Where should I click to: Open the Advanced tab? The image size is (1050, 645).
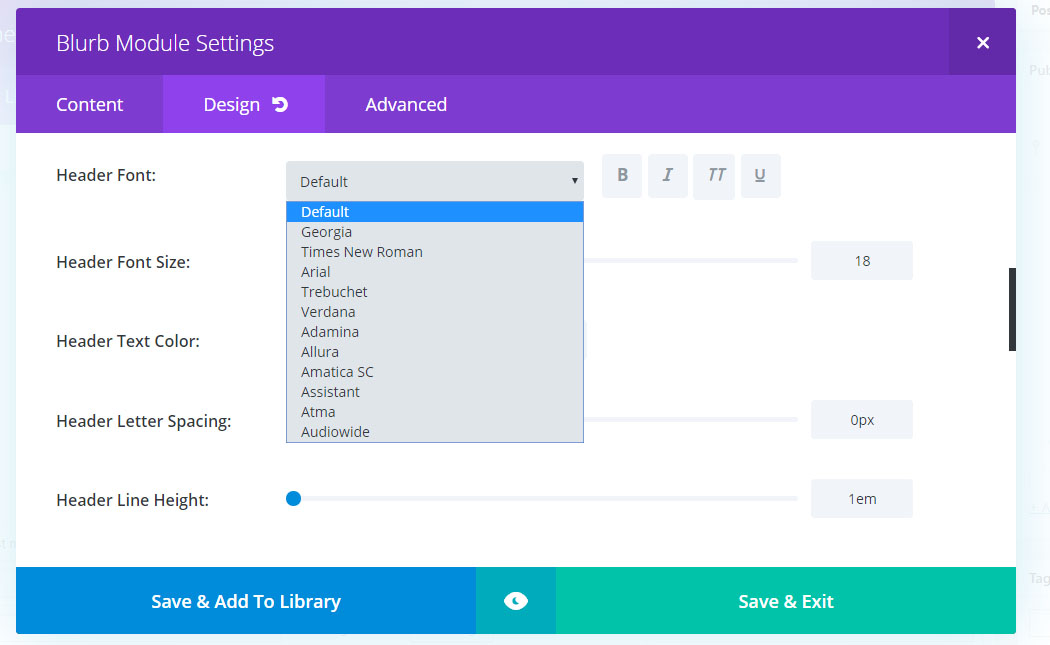406,104
